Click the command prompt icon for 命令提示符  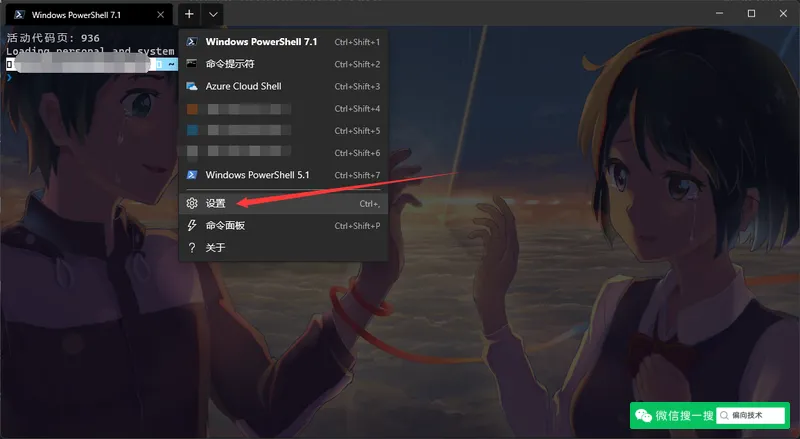pyautogui.click(x=192, y=63)
